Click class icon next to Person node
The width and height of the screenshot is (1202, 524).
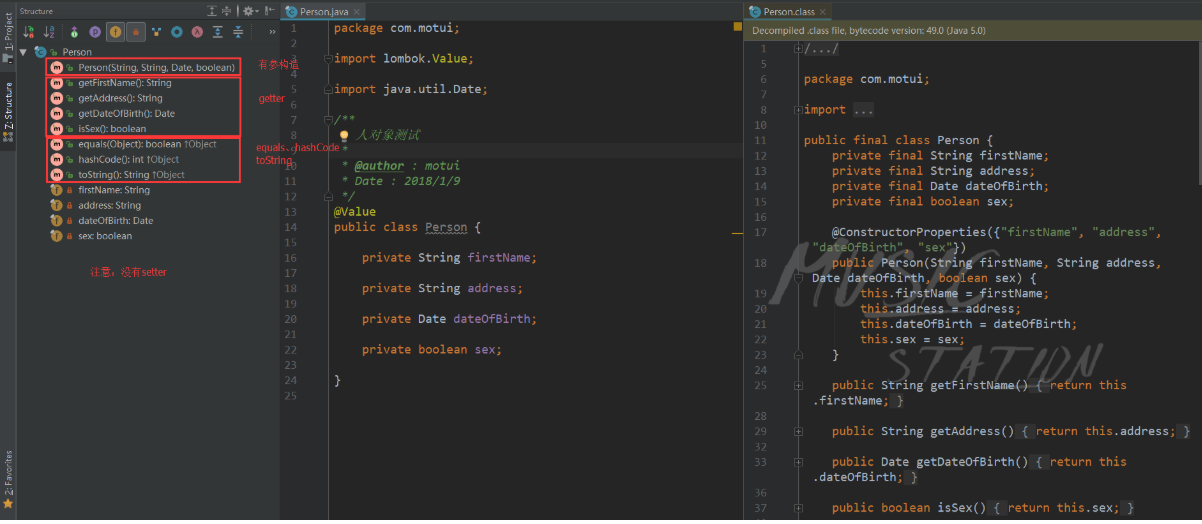tap(41, 52)
